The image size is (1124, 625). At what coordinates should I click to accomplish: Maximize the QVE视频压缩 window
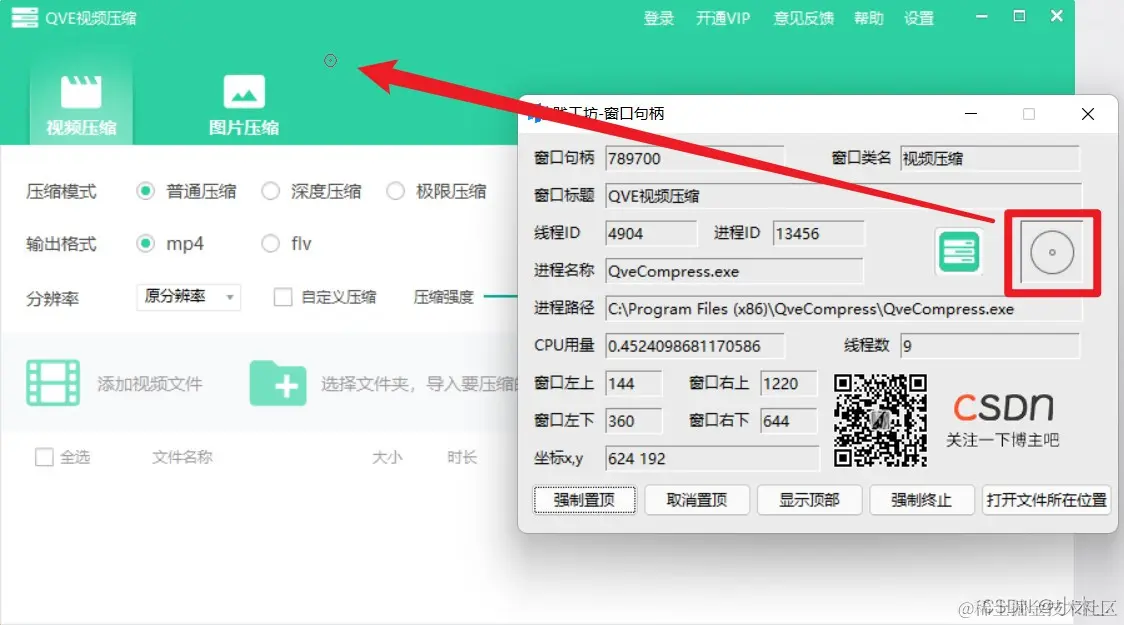click(1019, 16)
